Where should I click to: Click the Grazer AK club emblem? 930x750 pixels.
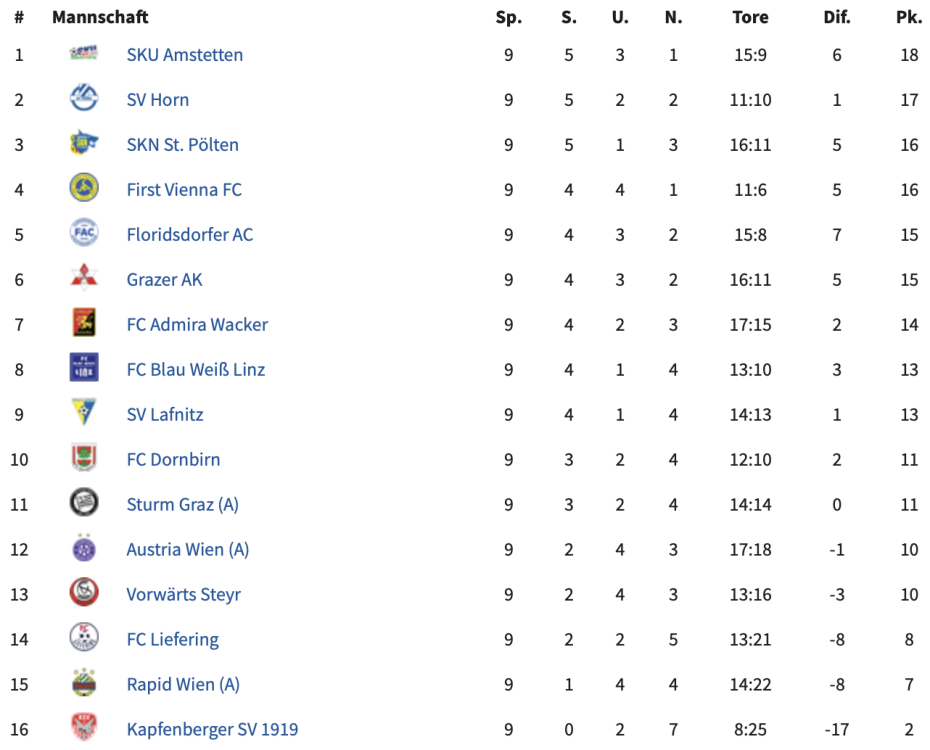pos(84,278)
